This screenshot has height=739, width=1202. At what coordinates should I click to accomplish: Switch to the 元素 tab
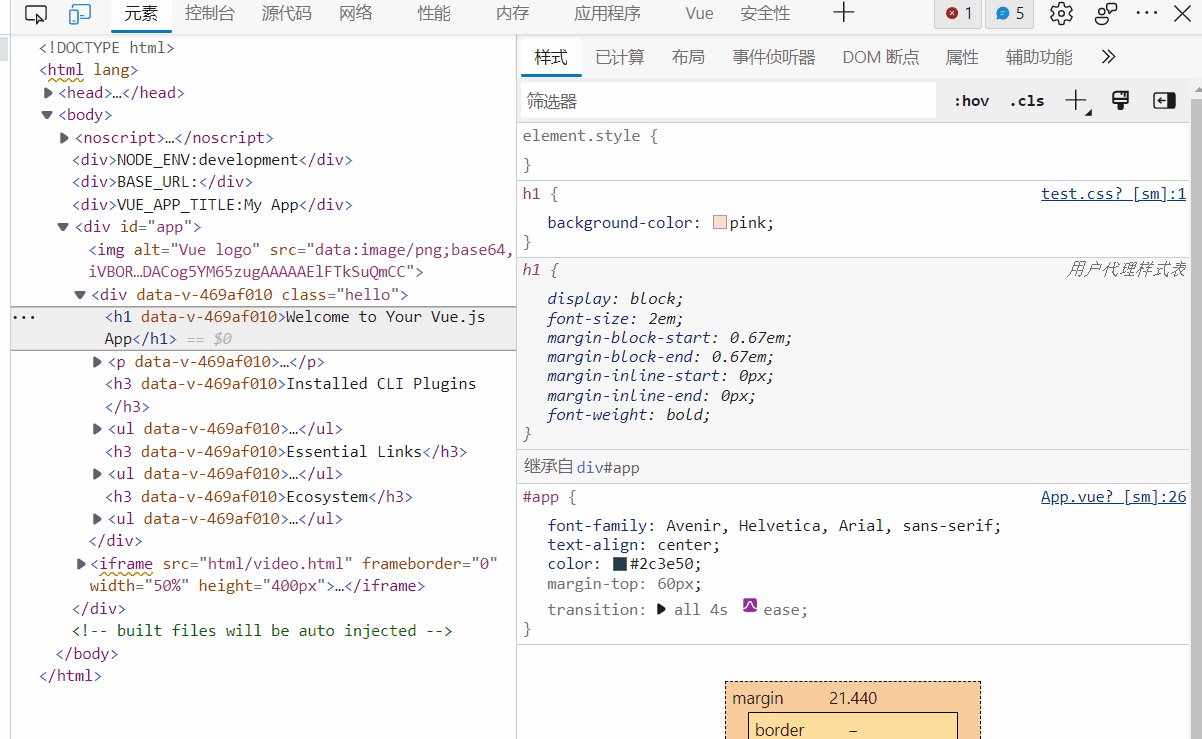[141, 14]
